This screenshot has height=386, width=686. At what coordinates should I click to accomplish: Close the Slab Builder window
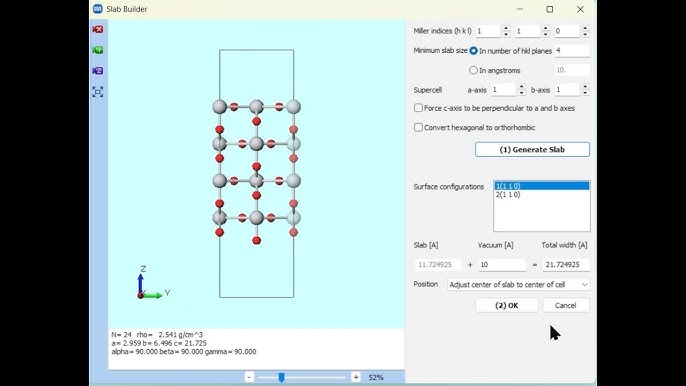580,9
